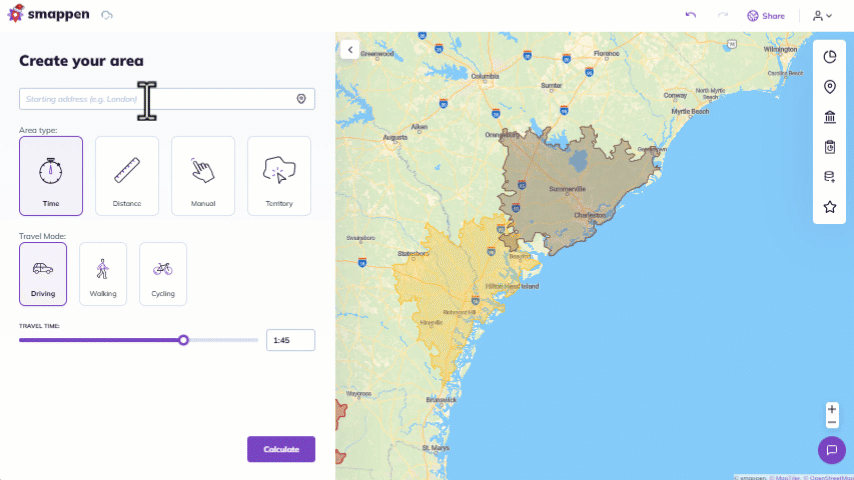Choose Driving travel mode
This screenshot has height=480, width=854.
pyautogui.click(x=43, y=274)
